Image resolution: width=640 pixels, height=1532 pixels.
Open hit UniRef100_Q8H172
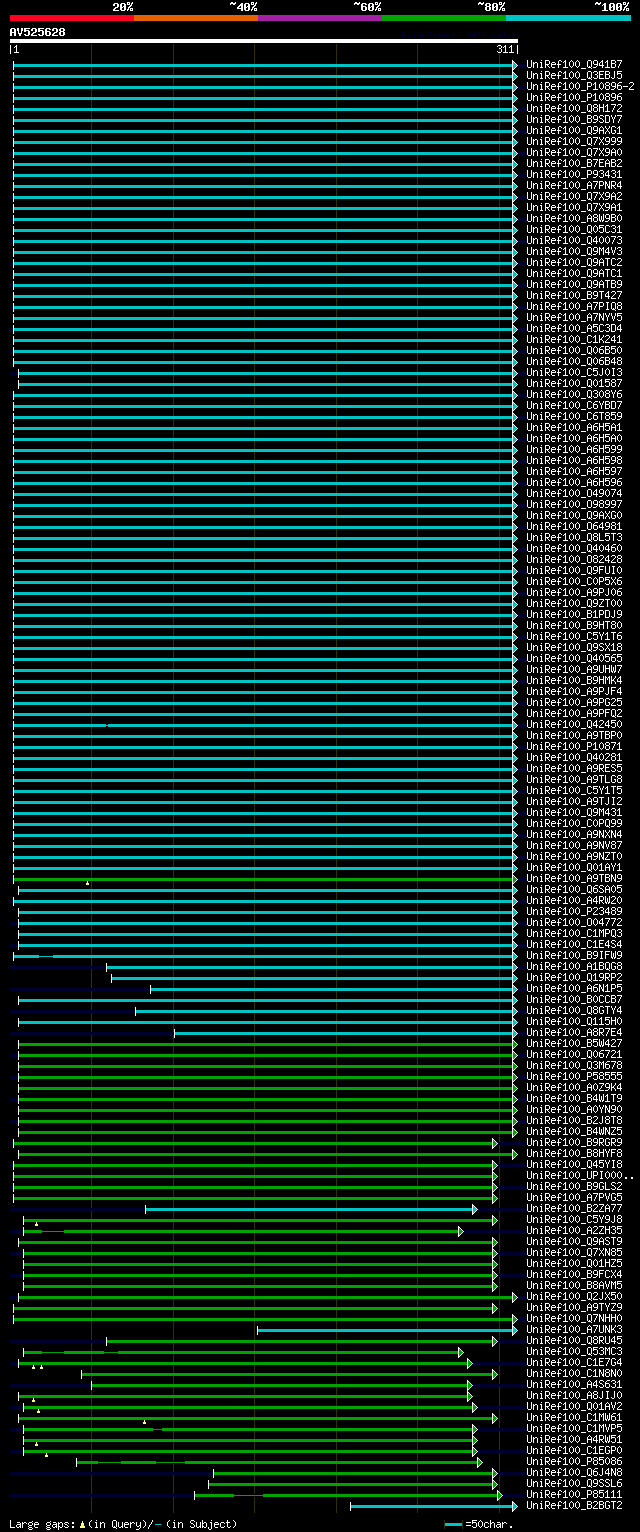(574, 108)
